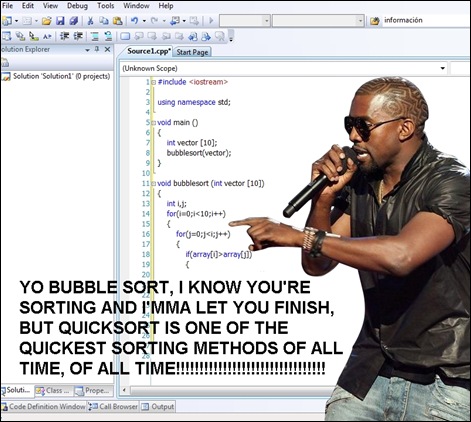Open the Window menu
This screenshot has width=471, height=422.
(136, 6)
